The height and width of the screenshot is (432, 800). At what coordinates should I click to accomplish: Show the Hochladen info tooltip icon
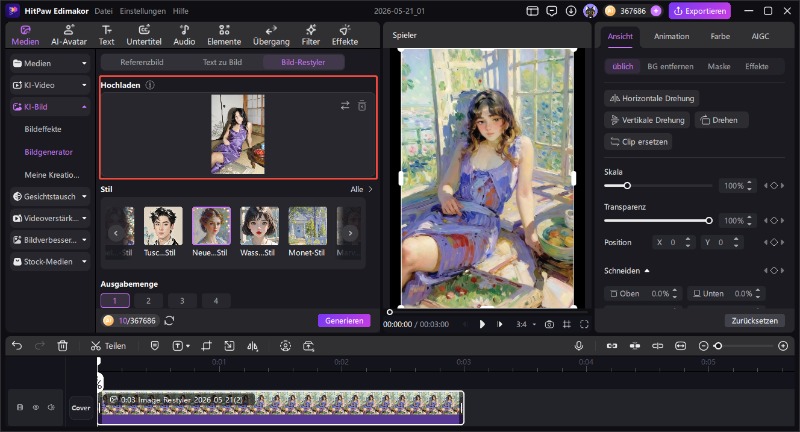point(150,85)
